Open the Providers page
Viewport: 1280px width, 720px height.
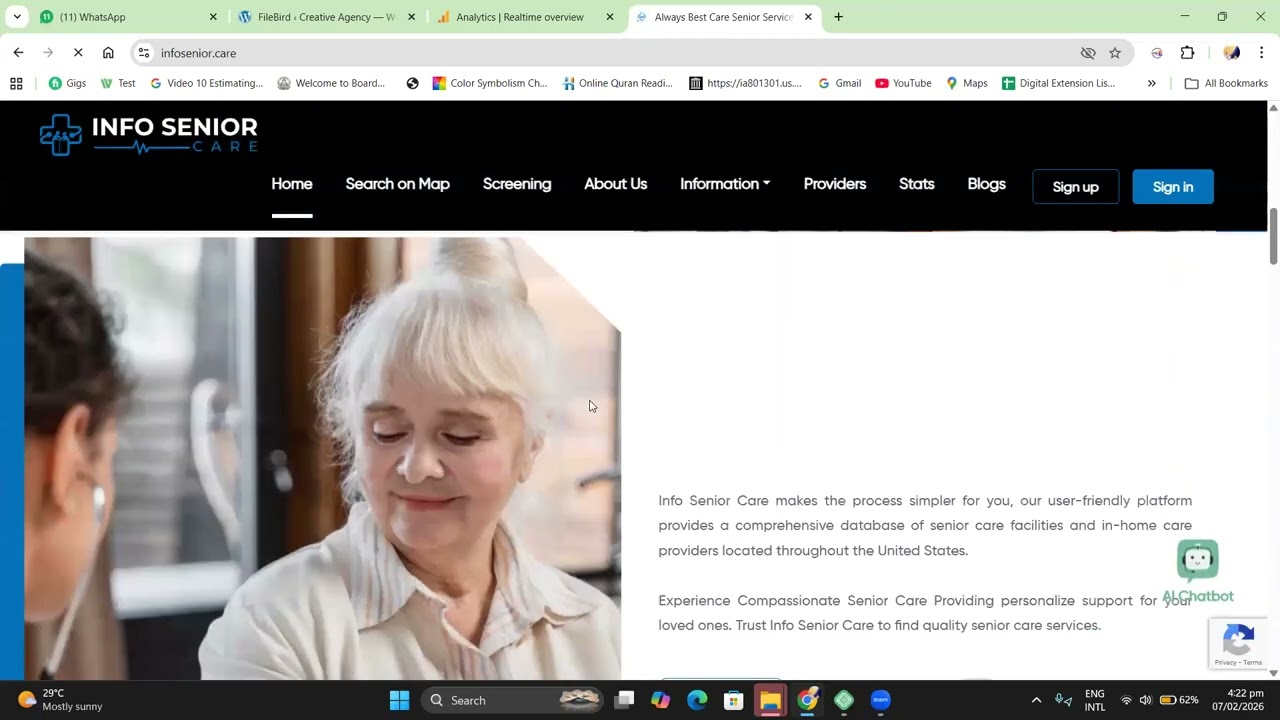coord(835,184)
